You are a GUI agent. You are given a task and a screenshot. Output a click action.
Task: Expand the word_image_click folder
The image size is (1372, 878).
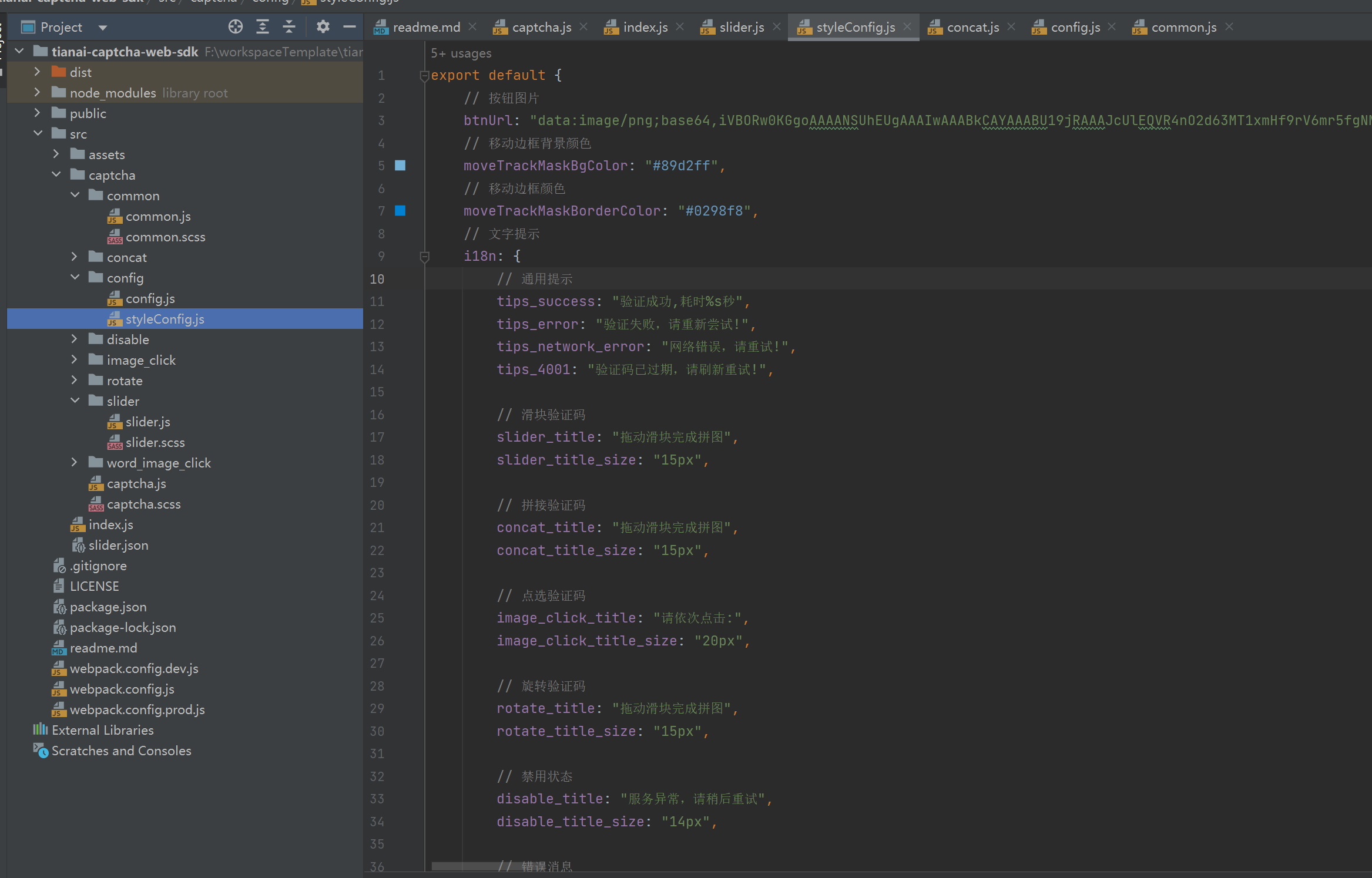[x=75, y=462]
